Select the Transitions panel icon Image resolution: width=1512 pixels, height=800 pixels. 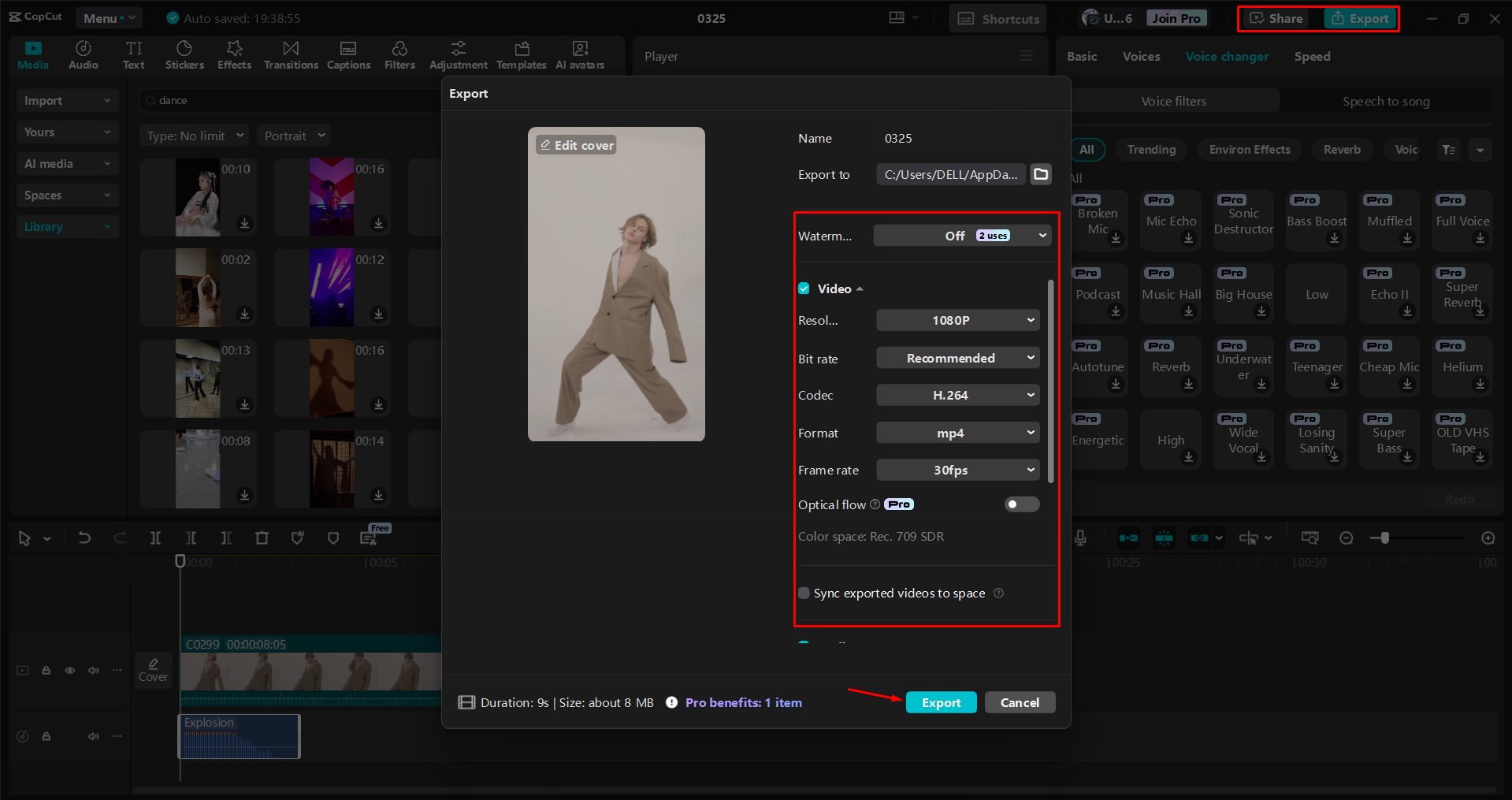click(290, 54)
